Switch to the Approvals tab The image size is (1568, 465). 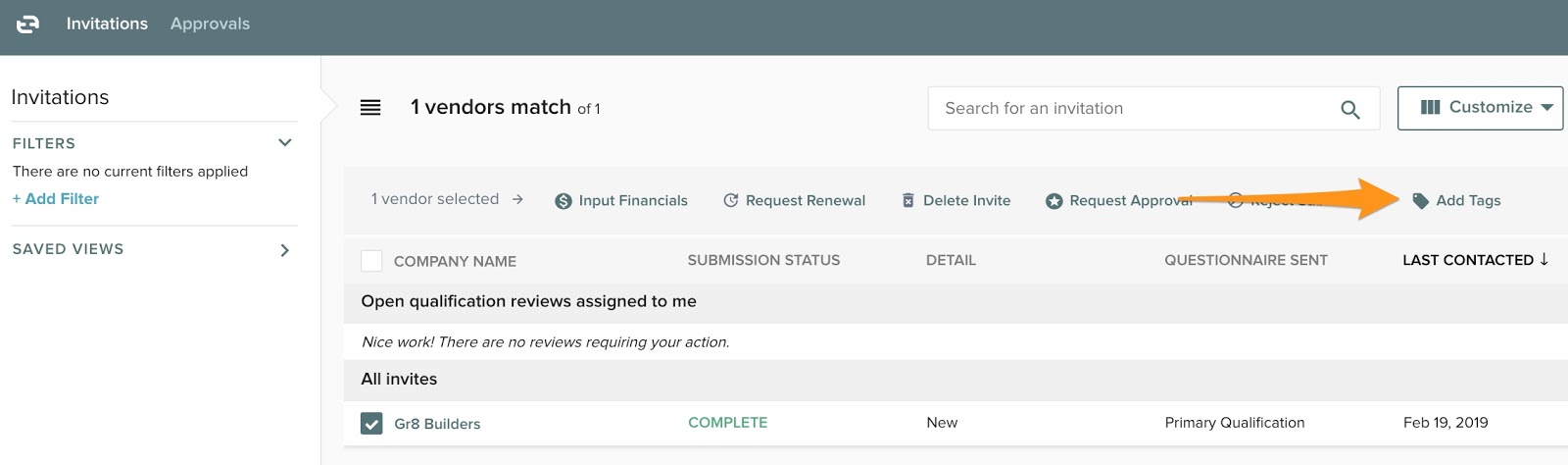[x=210, y=24]
